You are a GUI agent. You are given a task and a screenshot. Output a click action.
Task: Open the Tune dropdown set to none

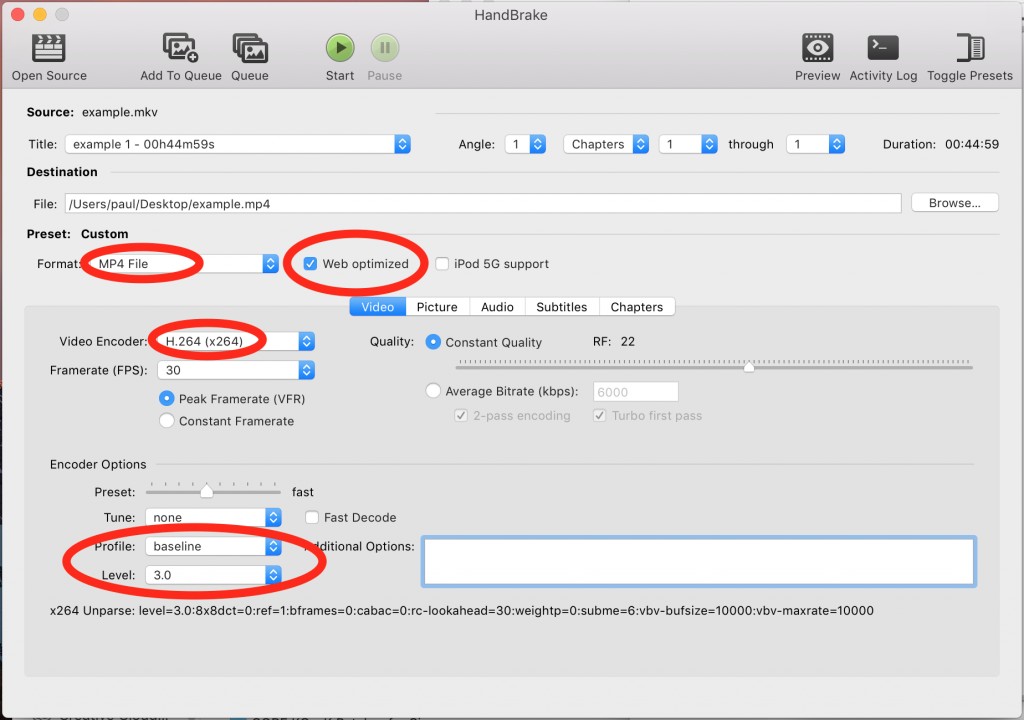214,517
